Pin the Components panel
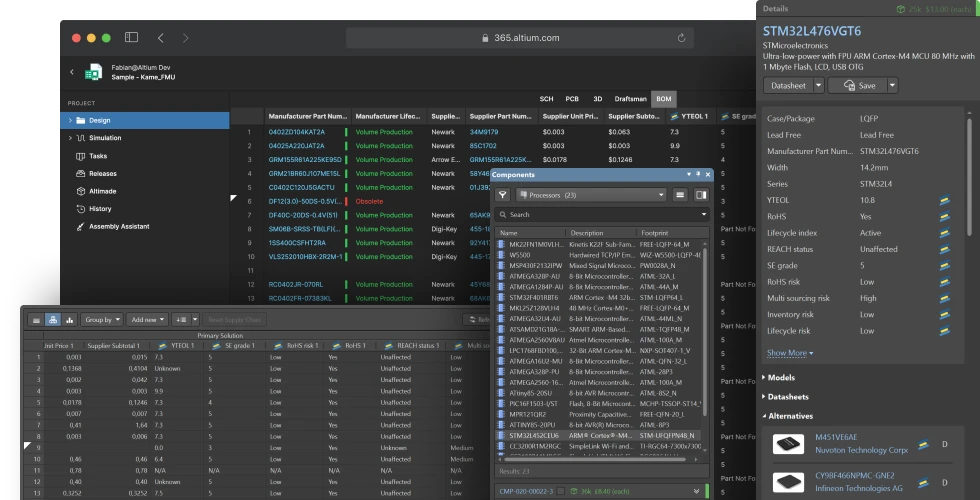 coord(698,174)
